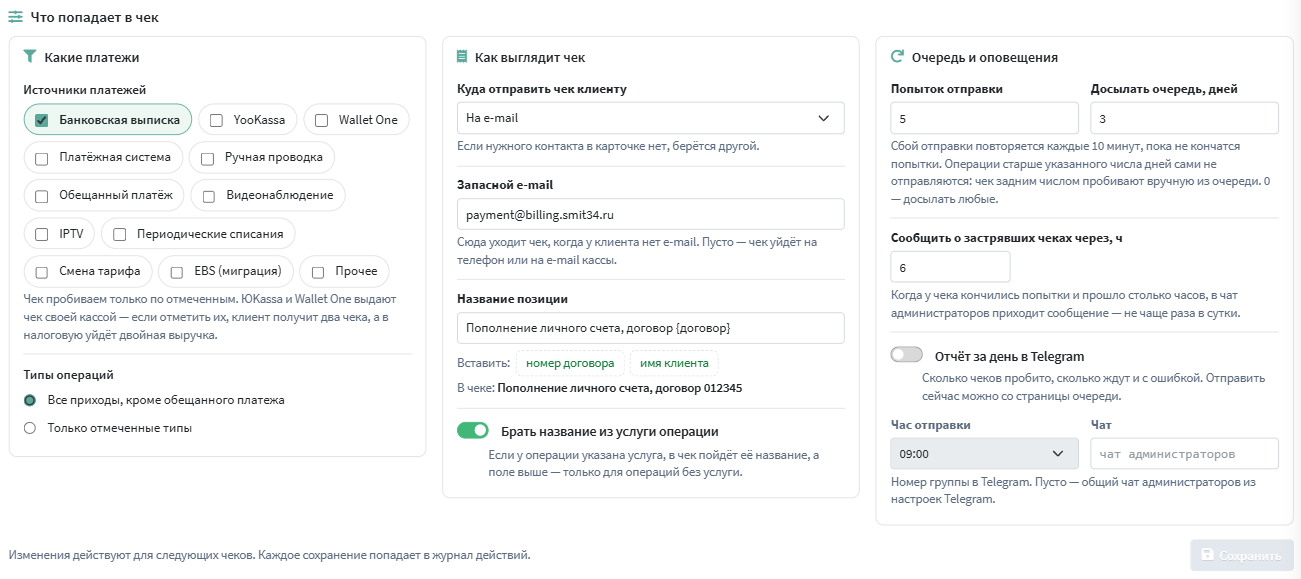
Task: Click the 'Сохранить' button
Action: point(1241,556)
